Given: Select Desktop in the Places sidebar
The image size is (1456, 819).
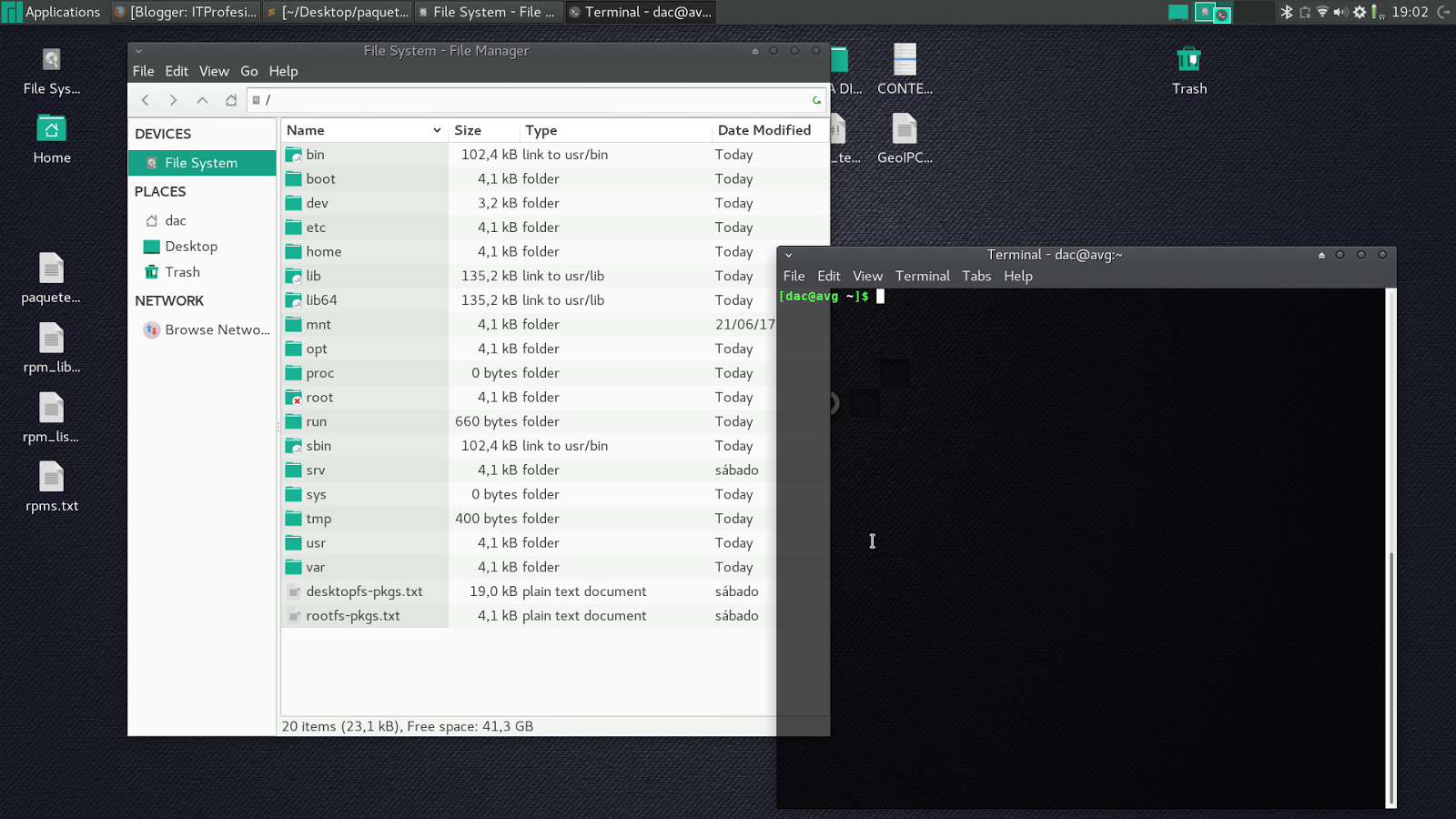Looking at the screenshot, I should click(202, 247).
